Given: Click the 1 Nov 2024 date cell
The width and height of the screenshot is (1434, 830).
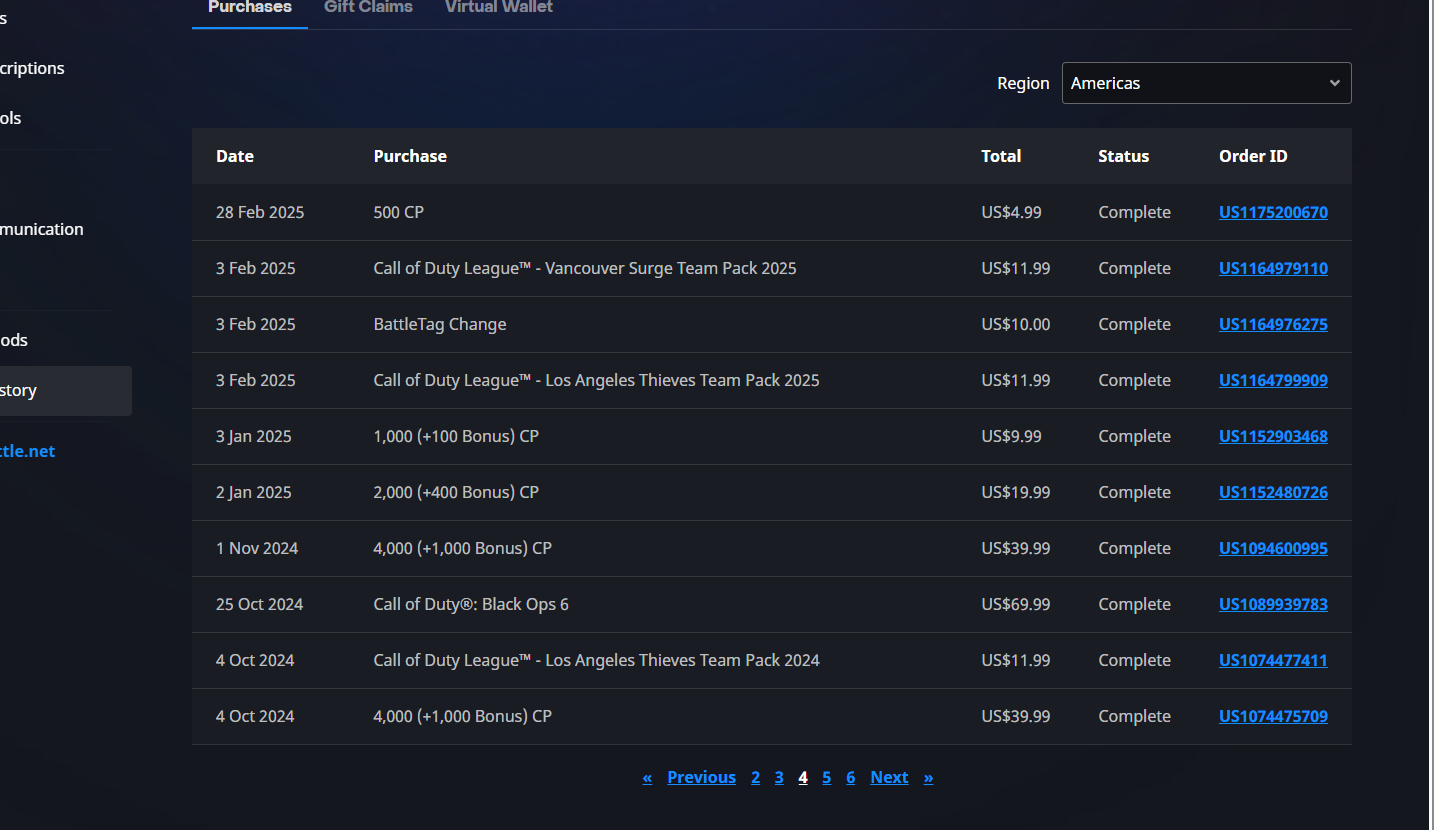Looking at the screenshot, I should tap(257, 548).
